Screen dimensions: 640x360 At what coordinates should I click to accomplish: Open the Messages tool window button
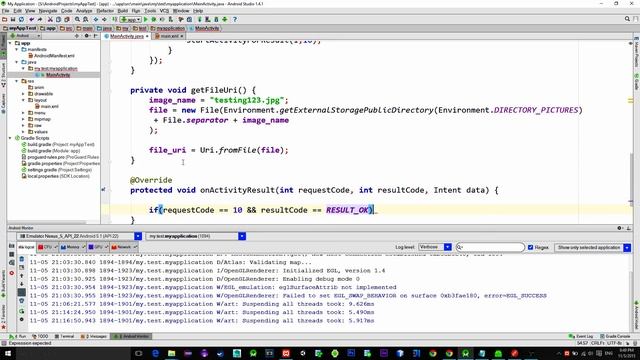(94, 336)
